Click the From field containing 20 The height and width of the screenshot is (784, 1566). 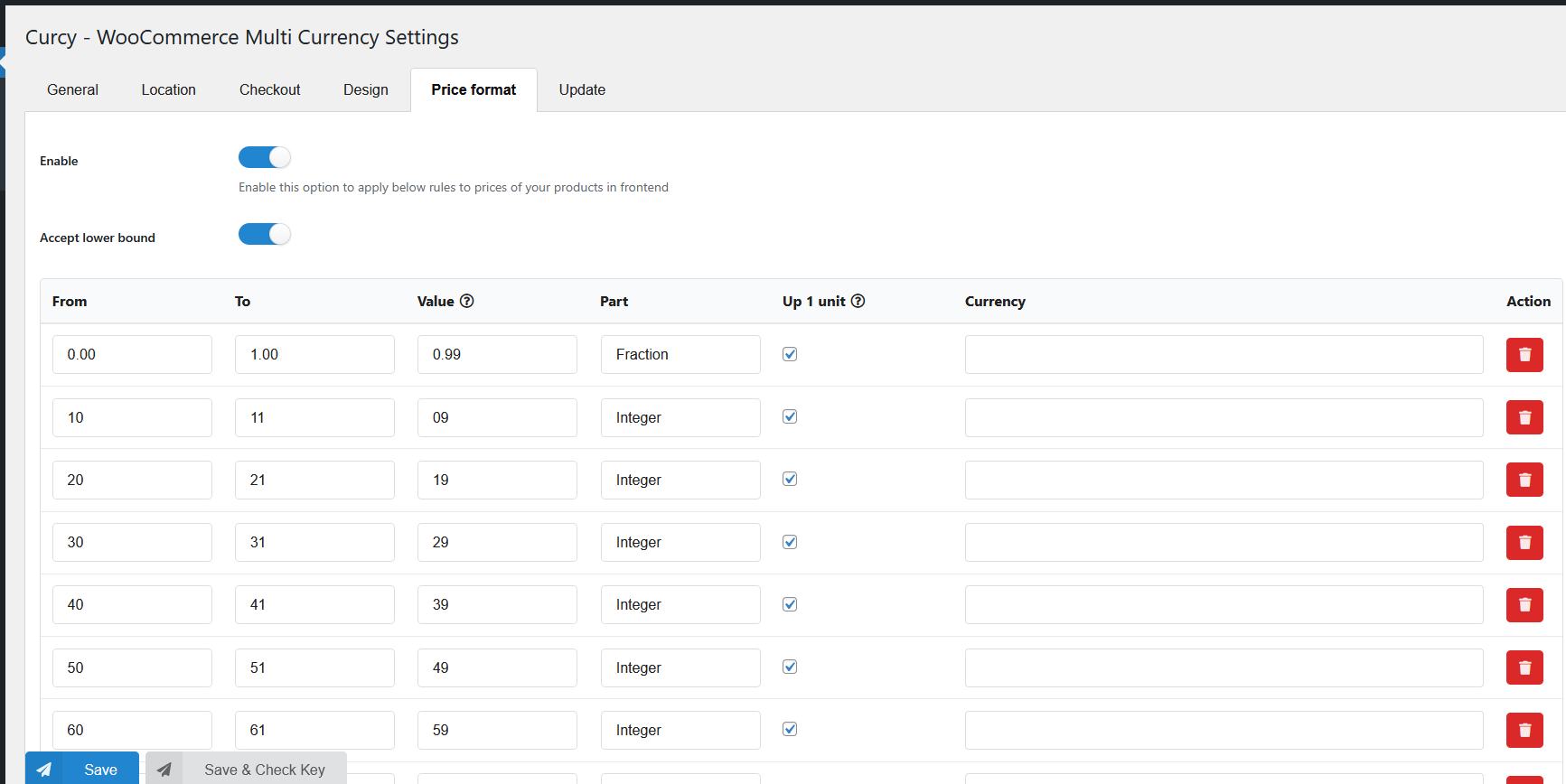(132, 480)
